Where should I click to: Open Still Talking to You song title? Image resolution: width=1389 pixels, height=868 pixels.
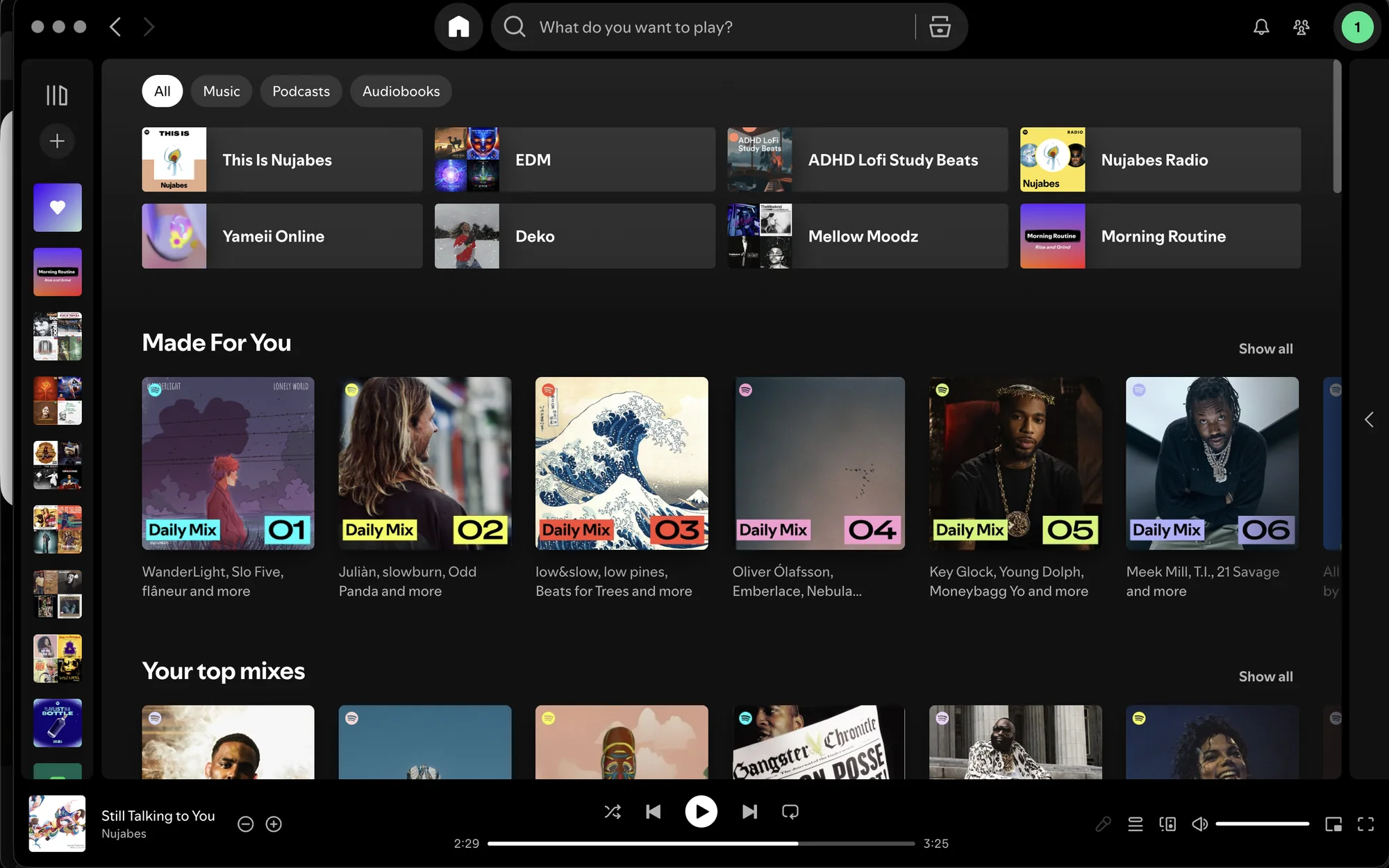[158, 816]
